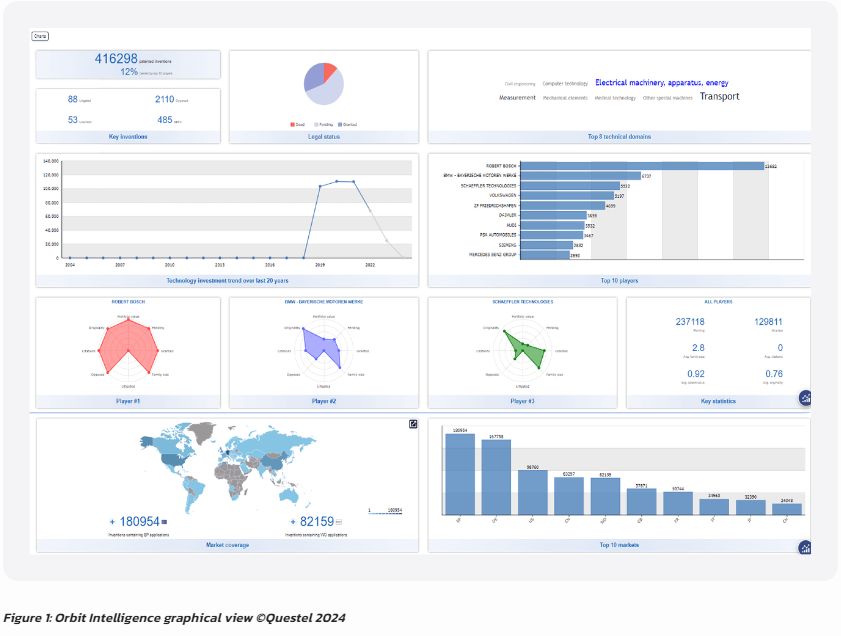Select the AUDI bar

[x=552, y=225]
